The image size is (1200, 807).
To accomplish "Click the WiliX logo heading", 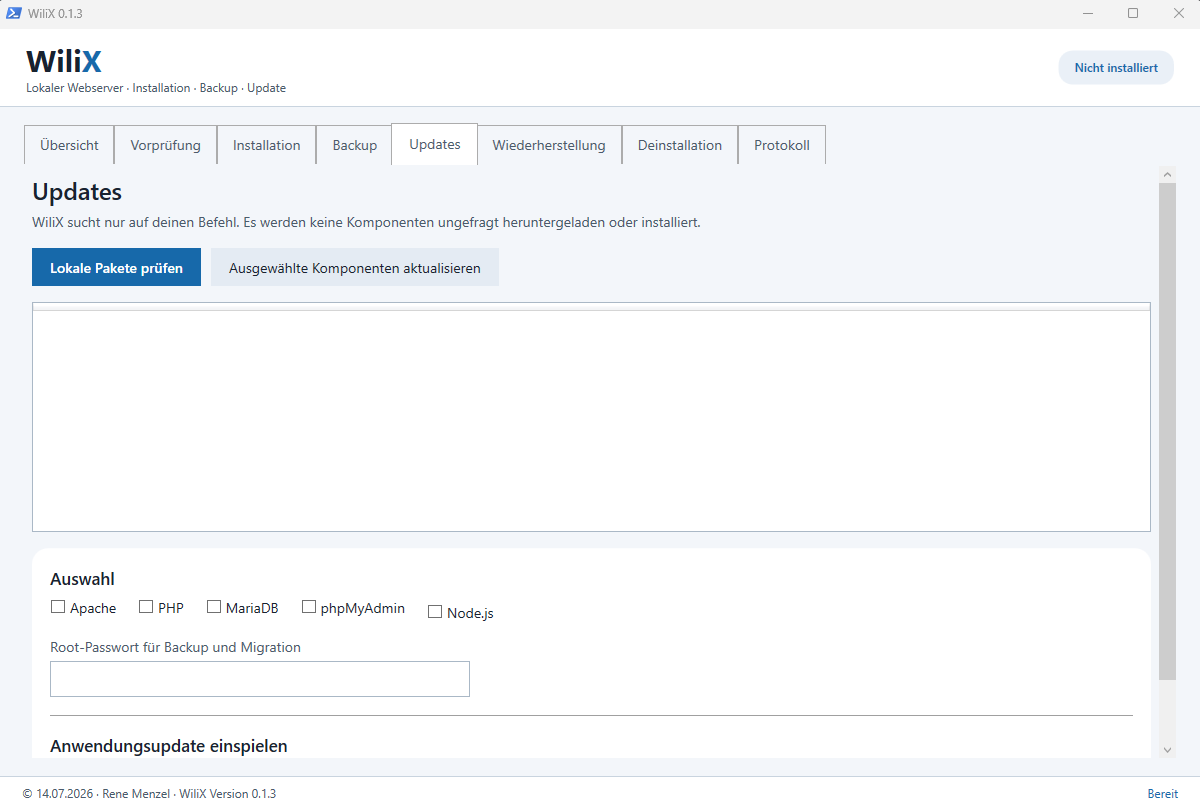I will coord(64,61).
